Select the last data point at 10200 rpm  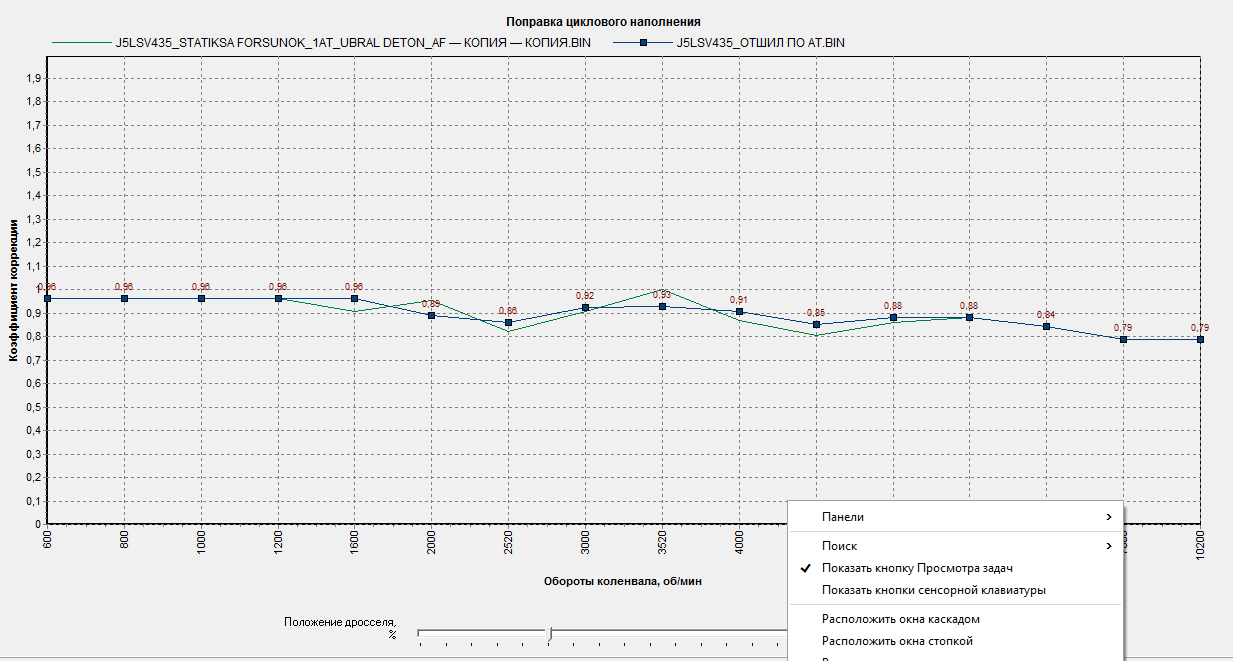click(1200, 339)
